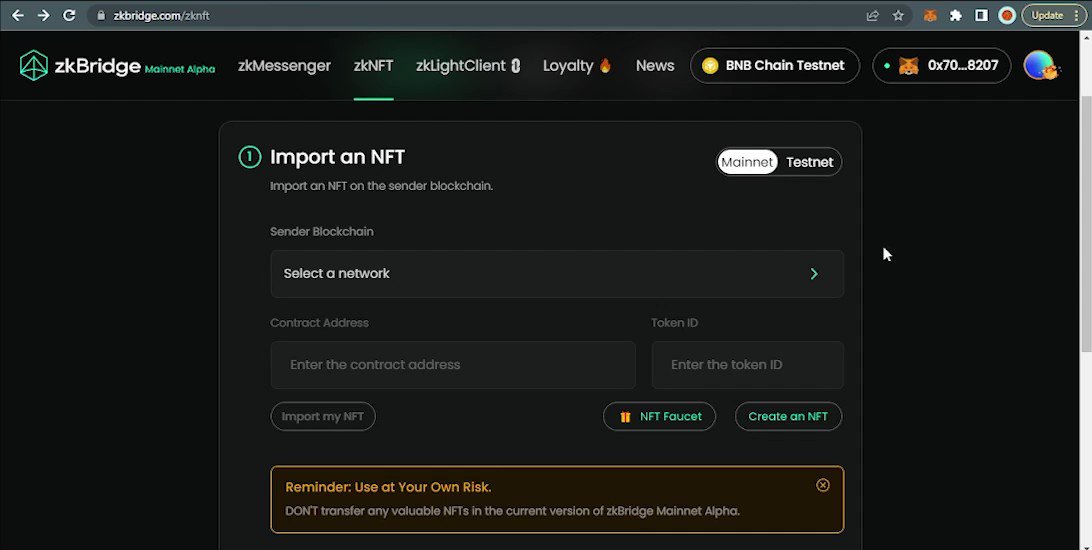1092x550 pixels.
Task: Click the Create an NFT button
Action: (x=788, y=416)
